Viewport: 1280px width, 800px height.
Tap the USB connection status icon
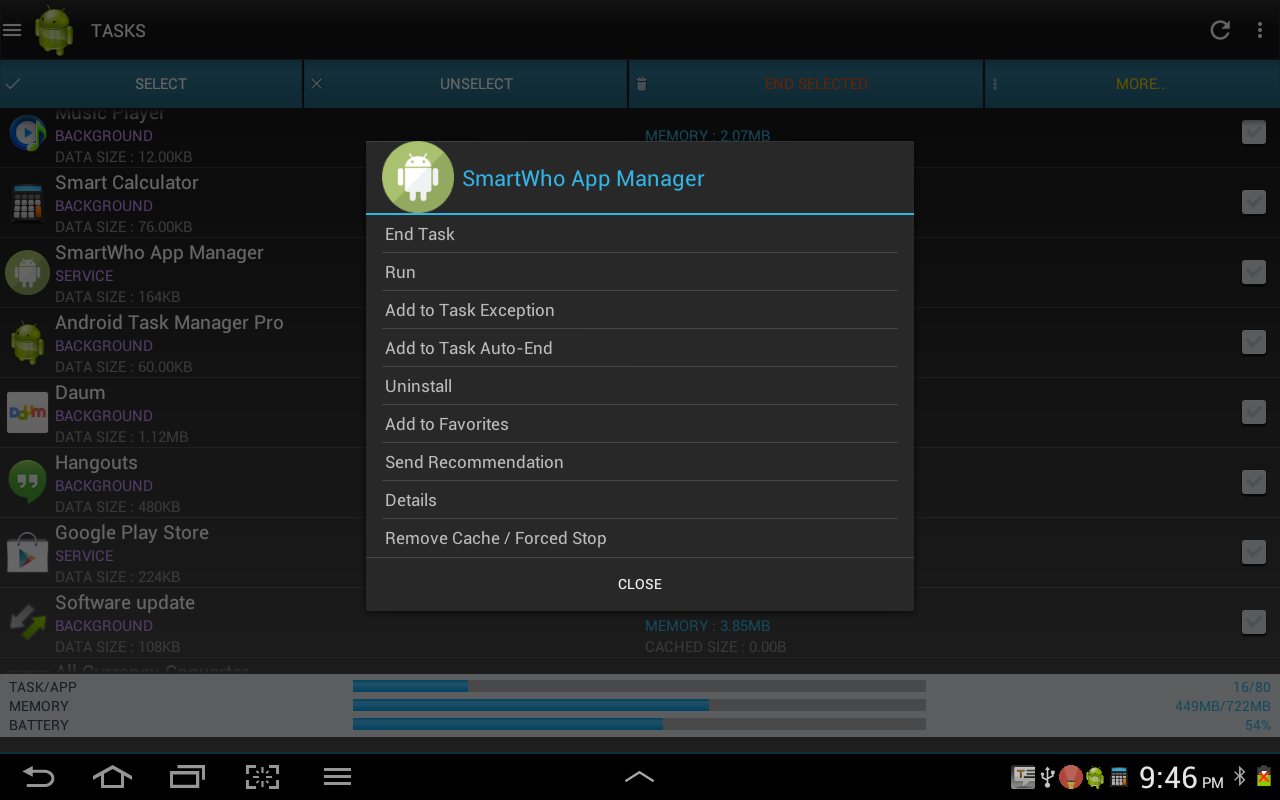coord(1047,777)
